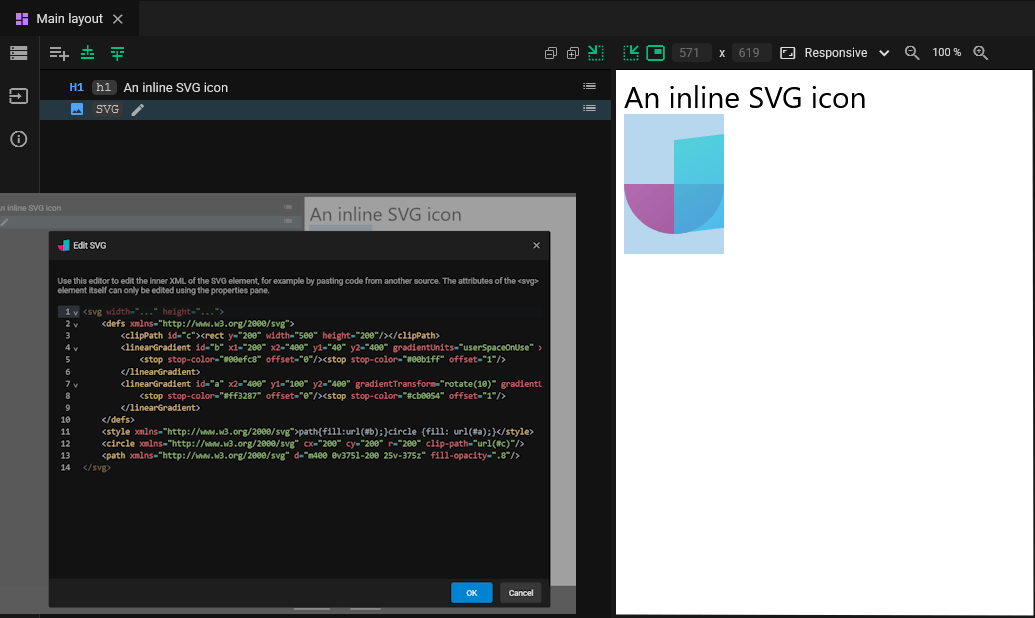Click the closing </defs> tag on line 10

point(118,420)
